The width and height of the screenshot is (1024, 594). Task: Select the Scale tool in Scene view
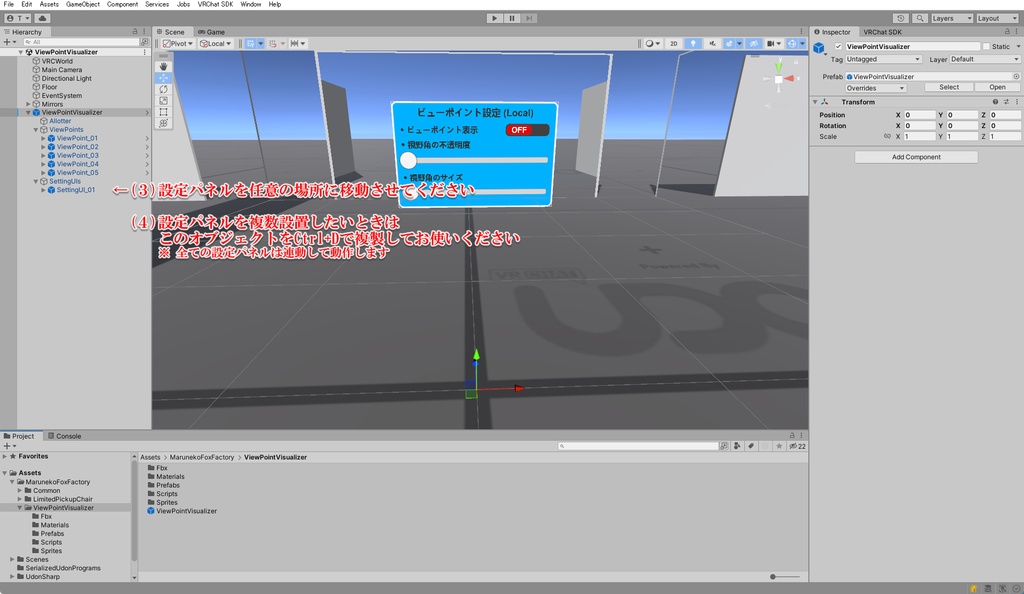pyautogui.click(x=163, y=101)
